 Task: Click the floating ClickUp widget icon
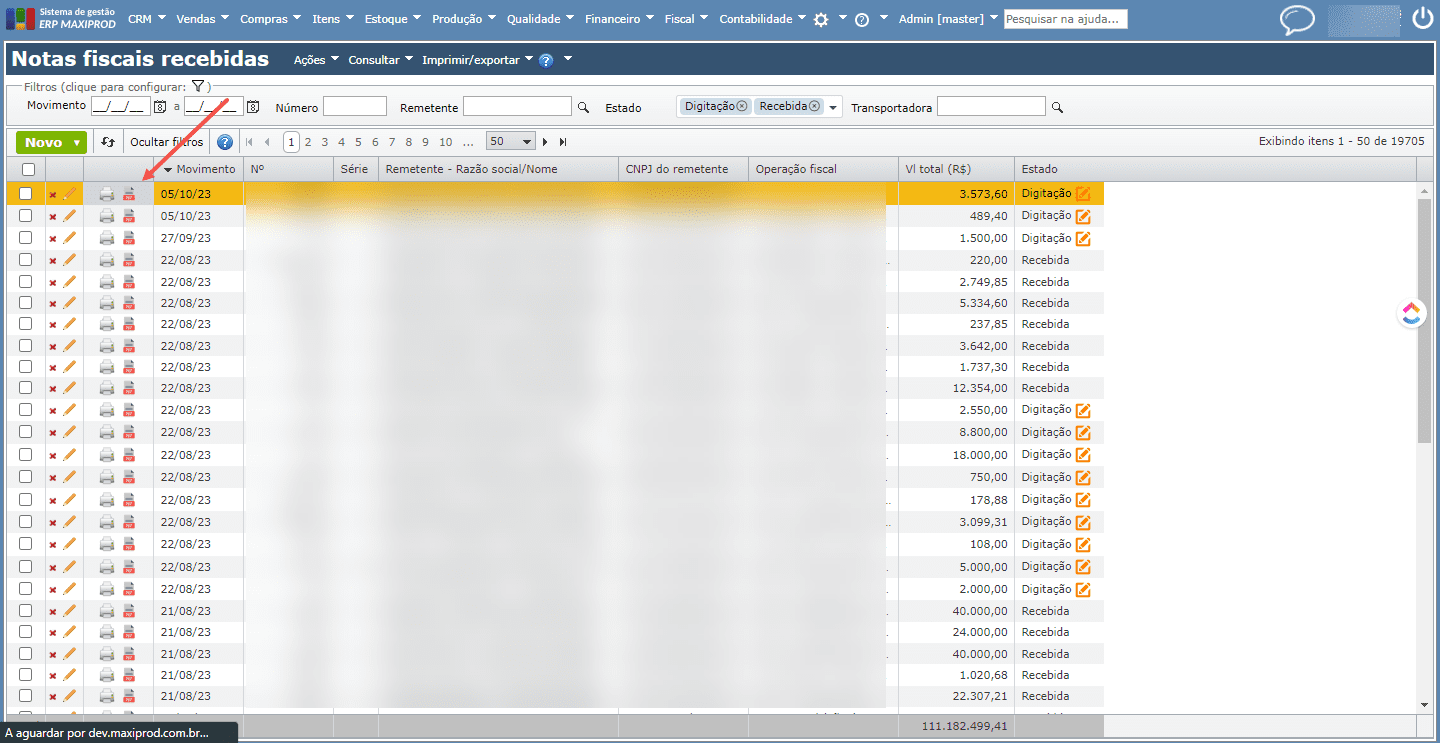coord(1411,314)
